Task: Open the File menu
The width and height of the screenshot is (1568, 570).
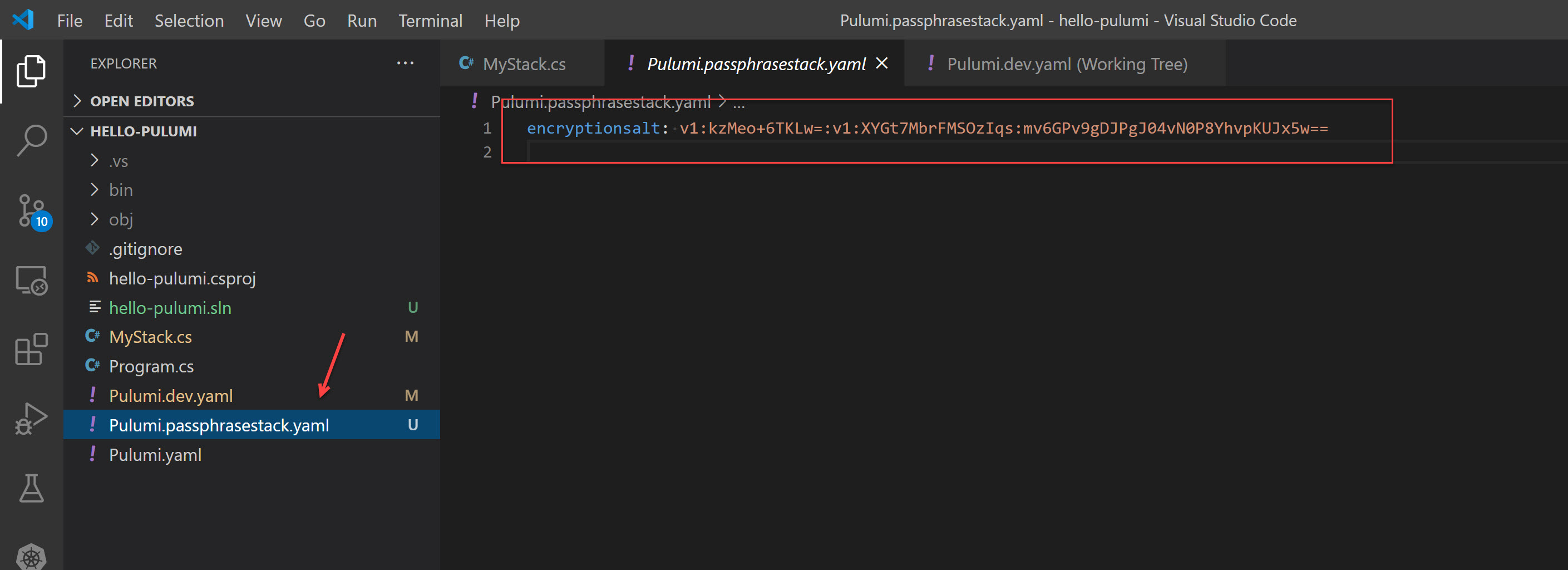Action: (70, 21)
